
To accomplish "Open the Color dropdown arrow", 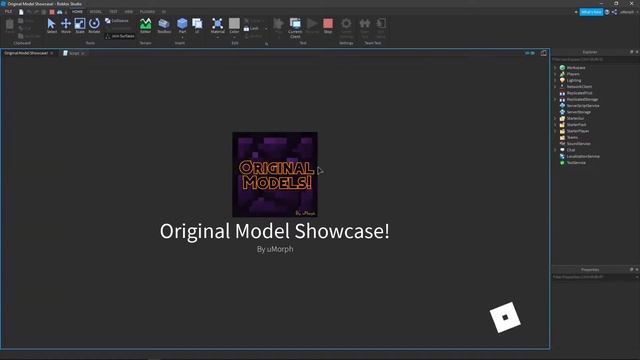I will click(x=234, y=37).
